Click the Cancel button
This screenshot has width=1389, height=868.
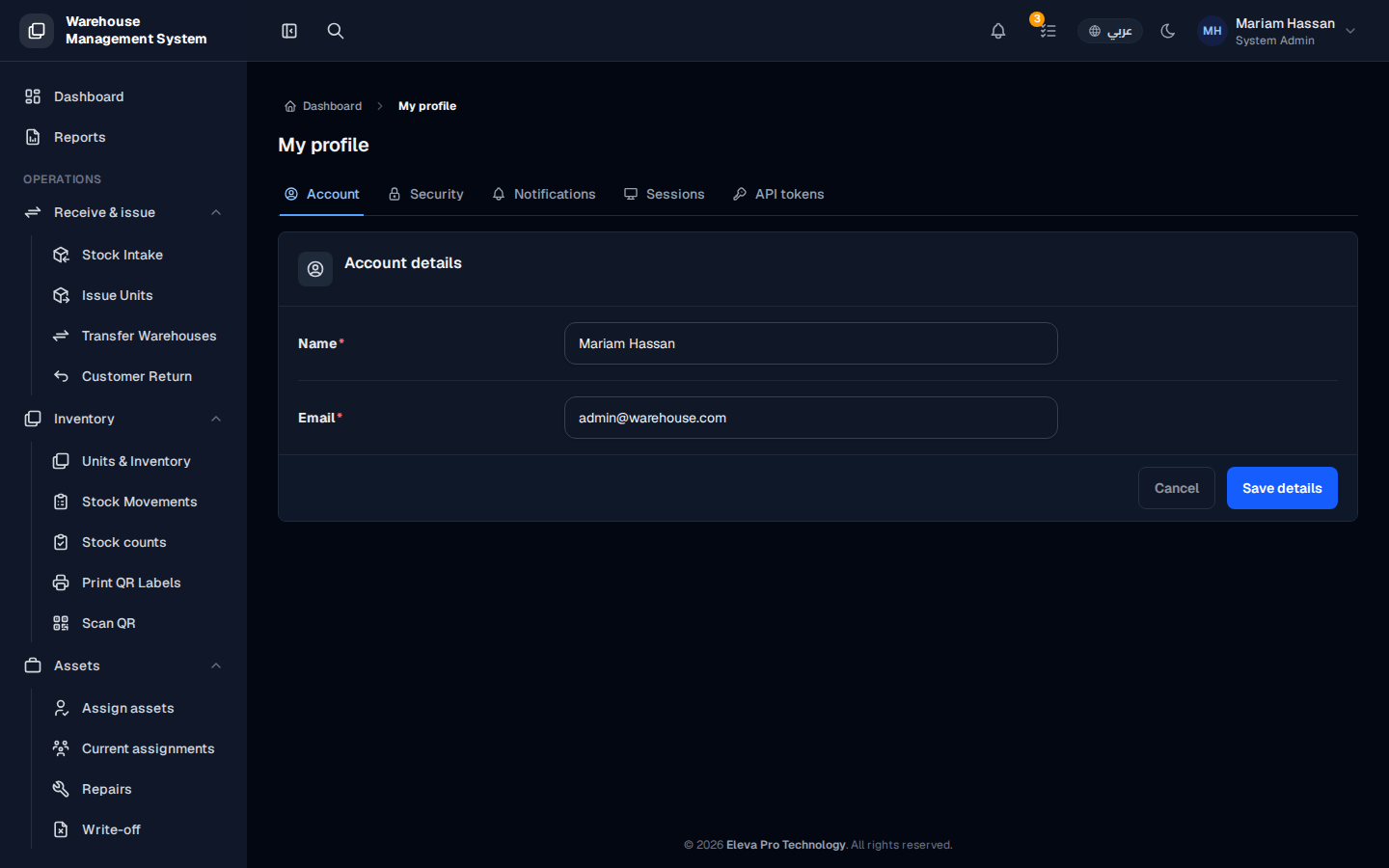pyautogui.click(x=1177, y=488)
